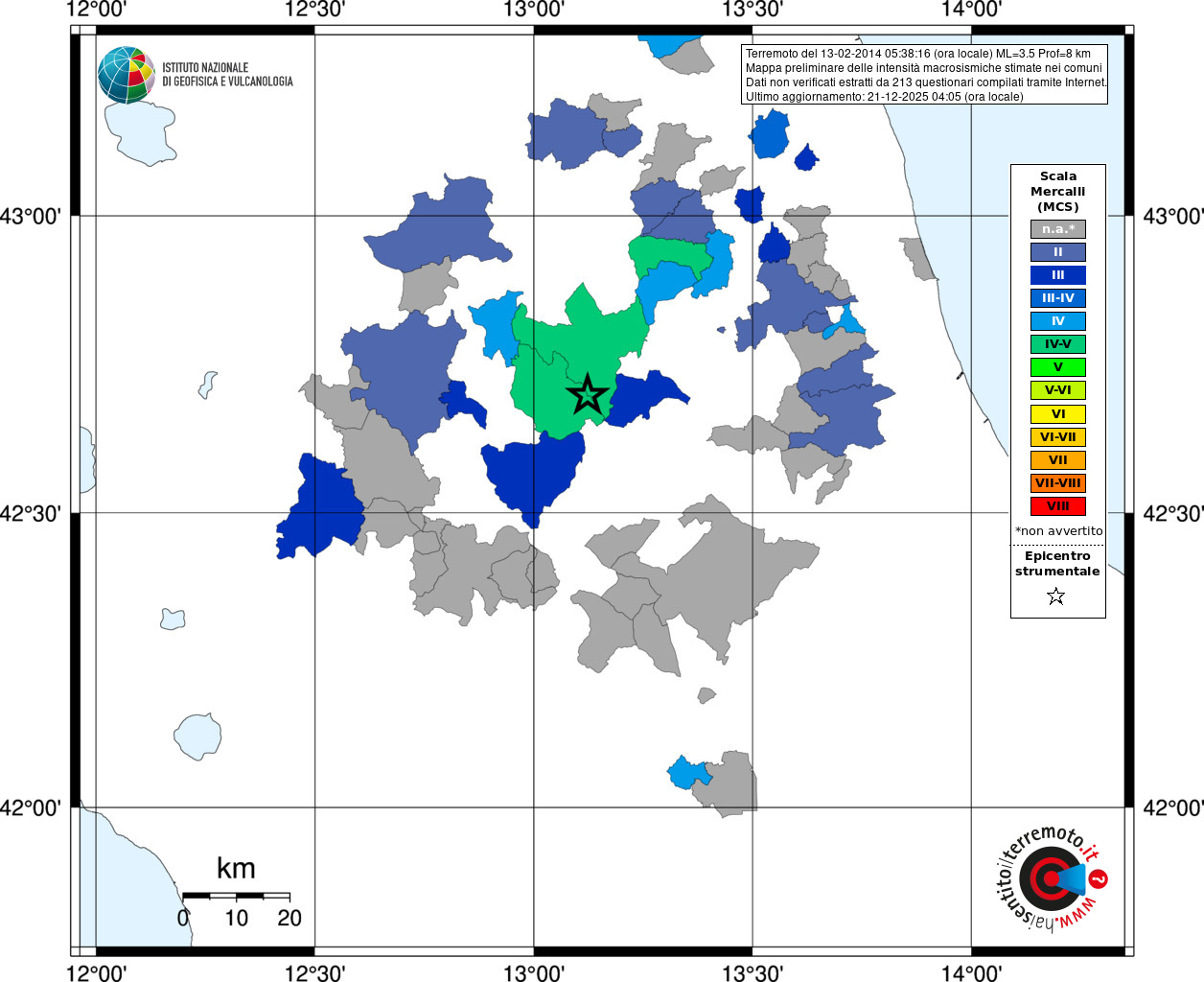The width and height of the screenshot is (1204, 982).
Task: Select the intensity VII legend swatch
Action: 1058,460
